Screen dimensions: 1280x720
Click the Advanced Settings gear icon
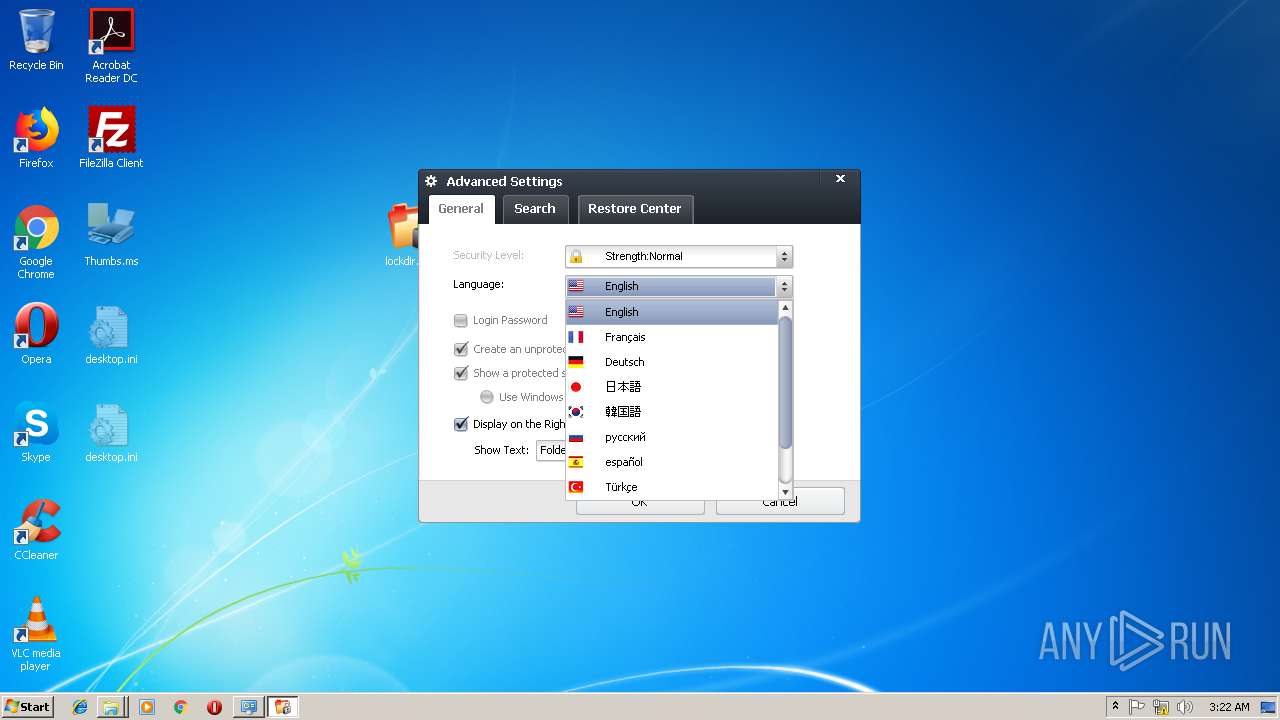coord(431,181)
